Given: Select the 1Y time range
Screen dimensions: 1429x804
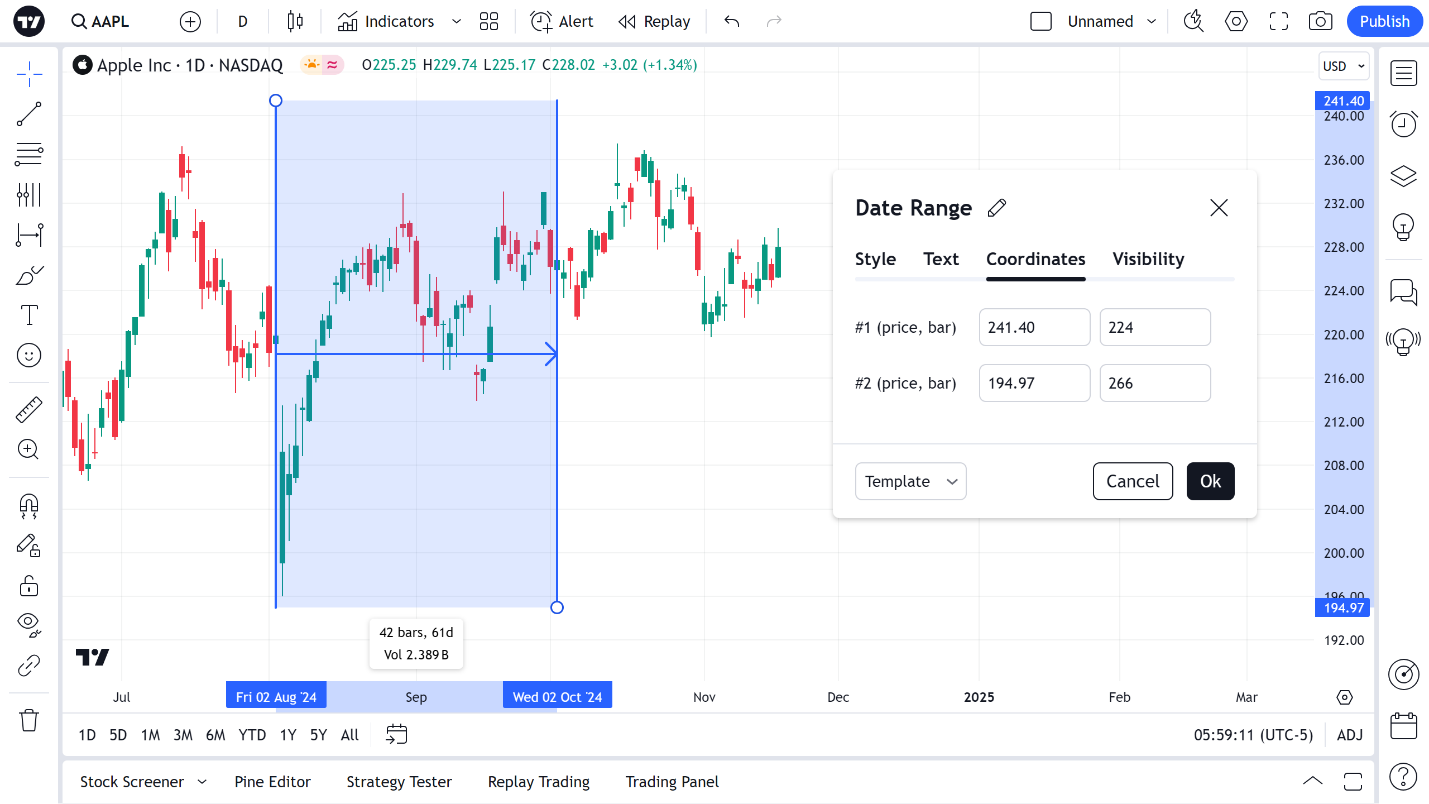Looking at the screenshot, I should [x=288, y=735].
